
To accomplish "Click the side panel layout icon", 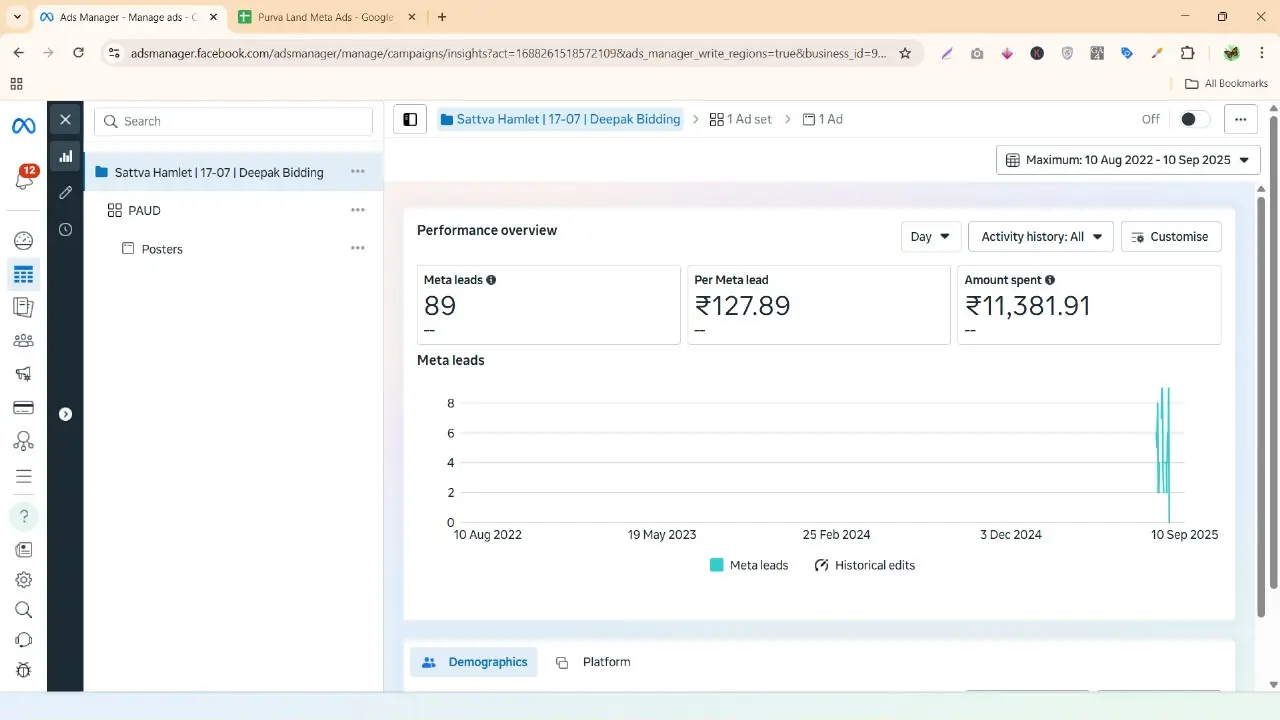I will pyautogui.click(x=410, y=119).
